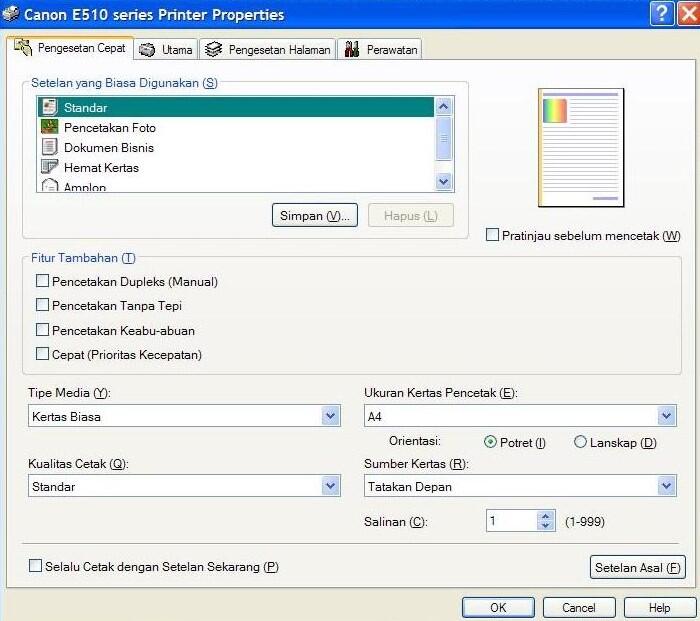The height and width of the screenshot is (621, 700).
Task: Click the Cancel button
Action: point(579,608)
